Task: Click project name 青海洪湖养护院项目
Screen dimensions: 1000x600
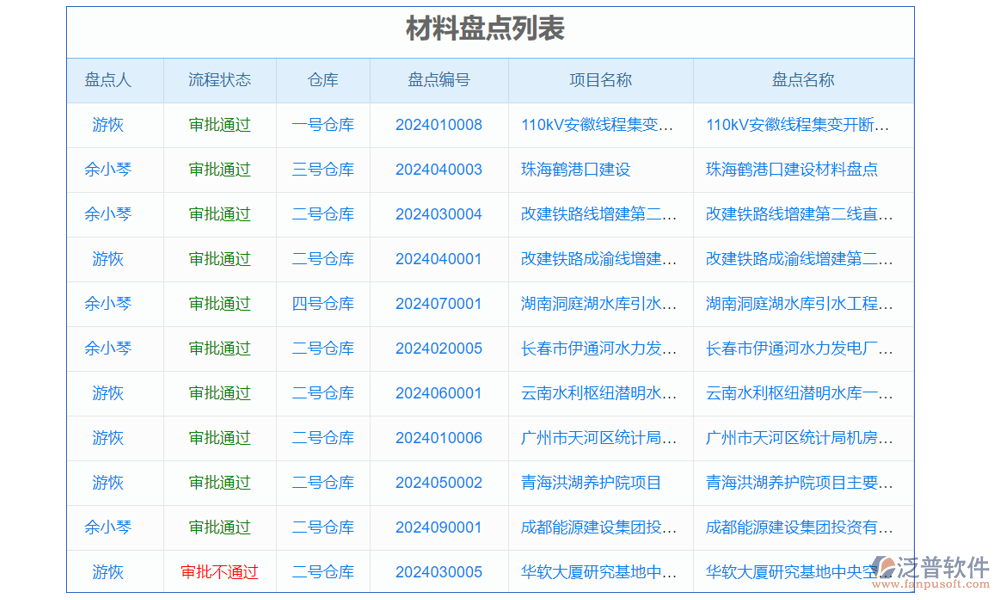Action: point(591,483)
